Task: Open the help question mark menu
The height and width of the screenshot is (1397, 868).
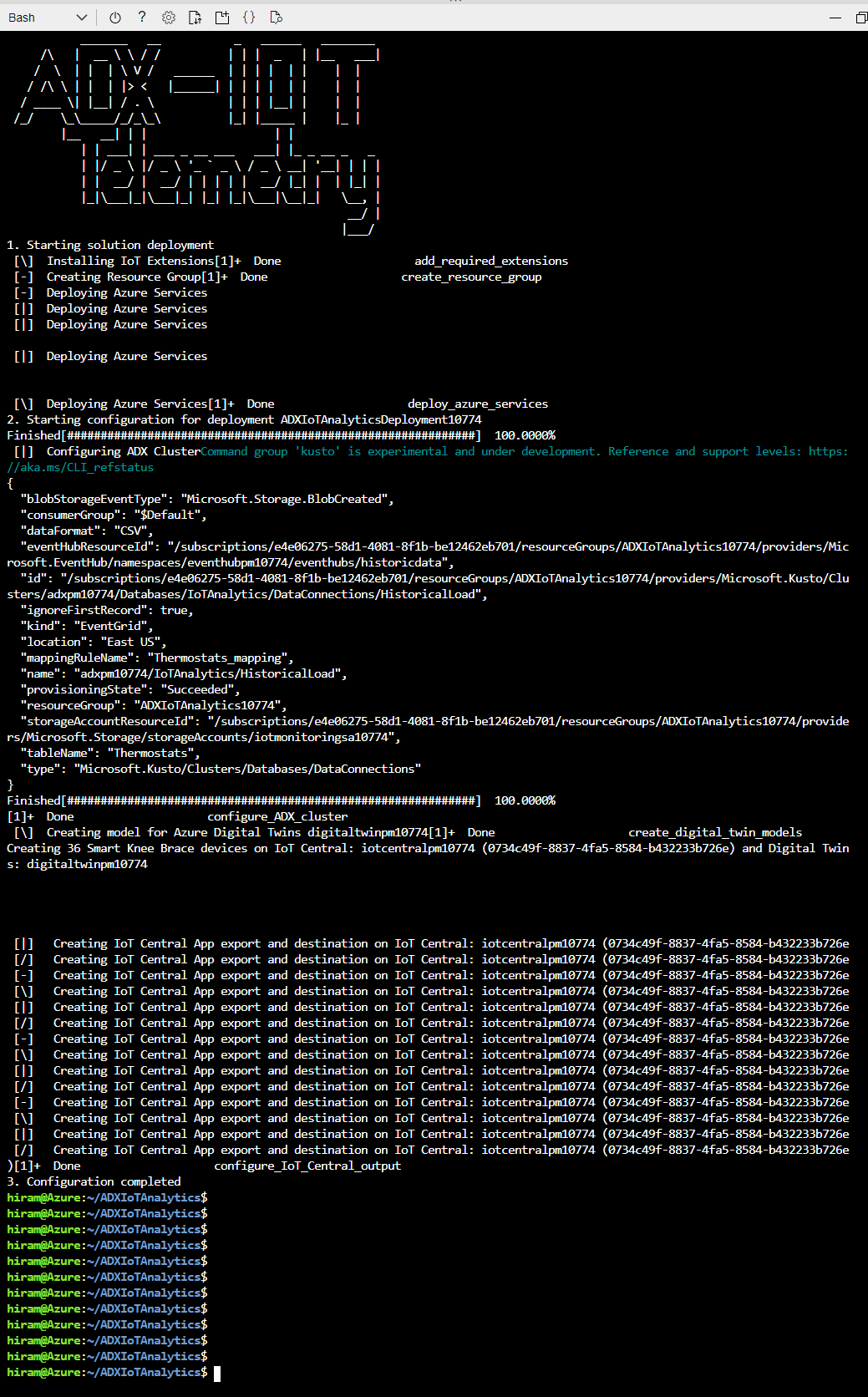Action: tap(142, 18)
